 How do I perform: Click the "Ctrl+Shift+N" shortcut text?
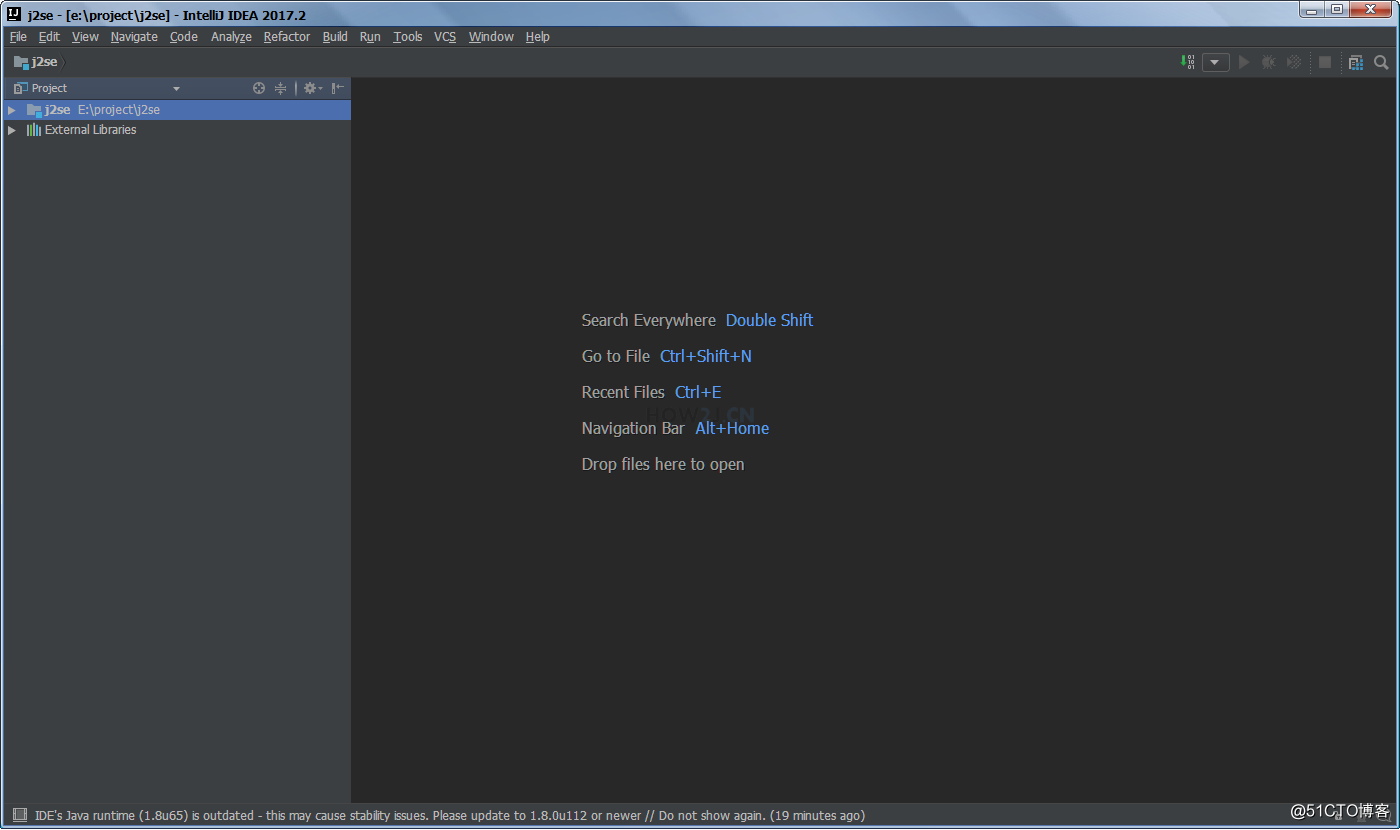tap(706, 356)
